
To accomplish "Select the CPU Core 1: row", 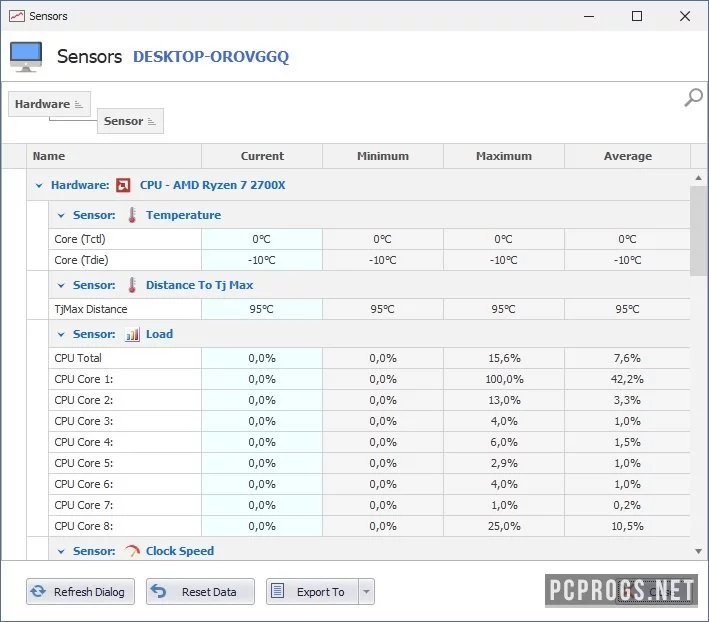I will click(x=369, y=379).
